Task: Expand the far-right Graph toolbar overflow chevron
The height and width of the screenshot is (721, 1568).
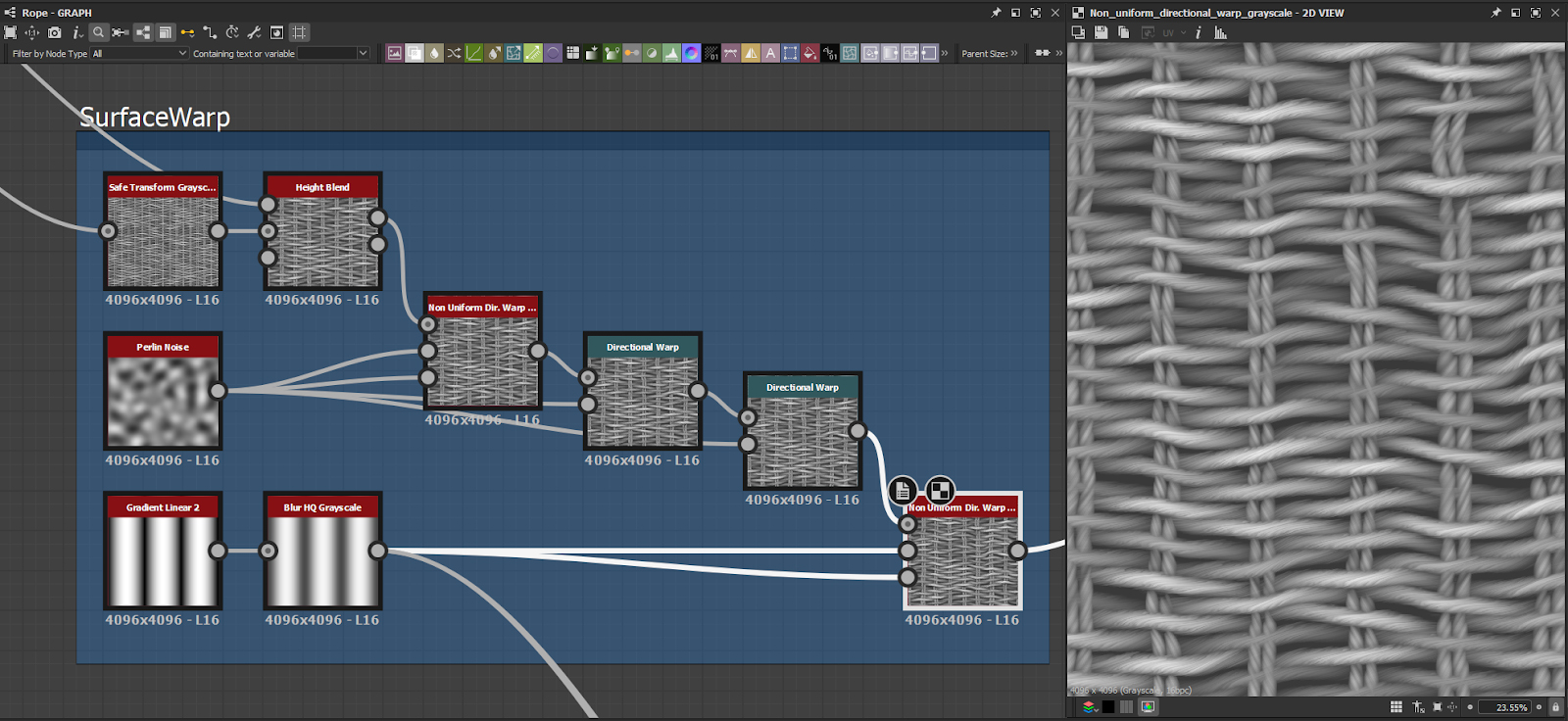Action: (x=1058, y=53)
